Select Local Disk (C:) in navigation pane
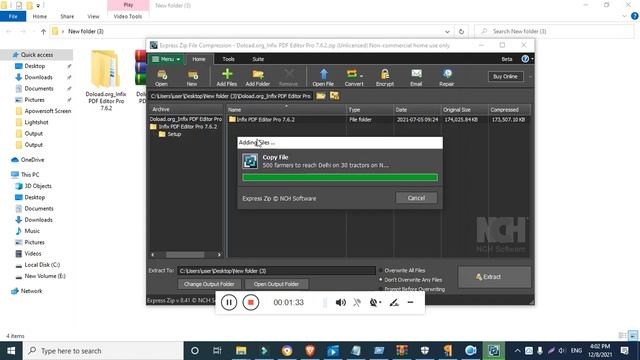The image size is (640, 360). [42, 265]
